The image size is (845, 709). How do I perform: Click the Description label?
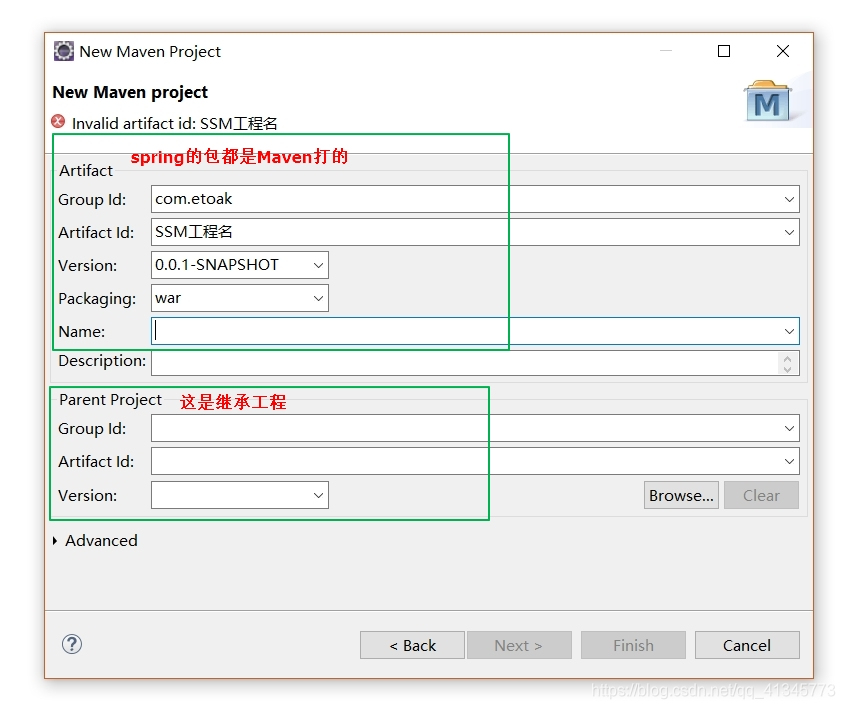click(x=102, y=360)
